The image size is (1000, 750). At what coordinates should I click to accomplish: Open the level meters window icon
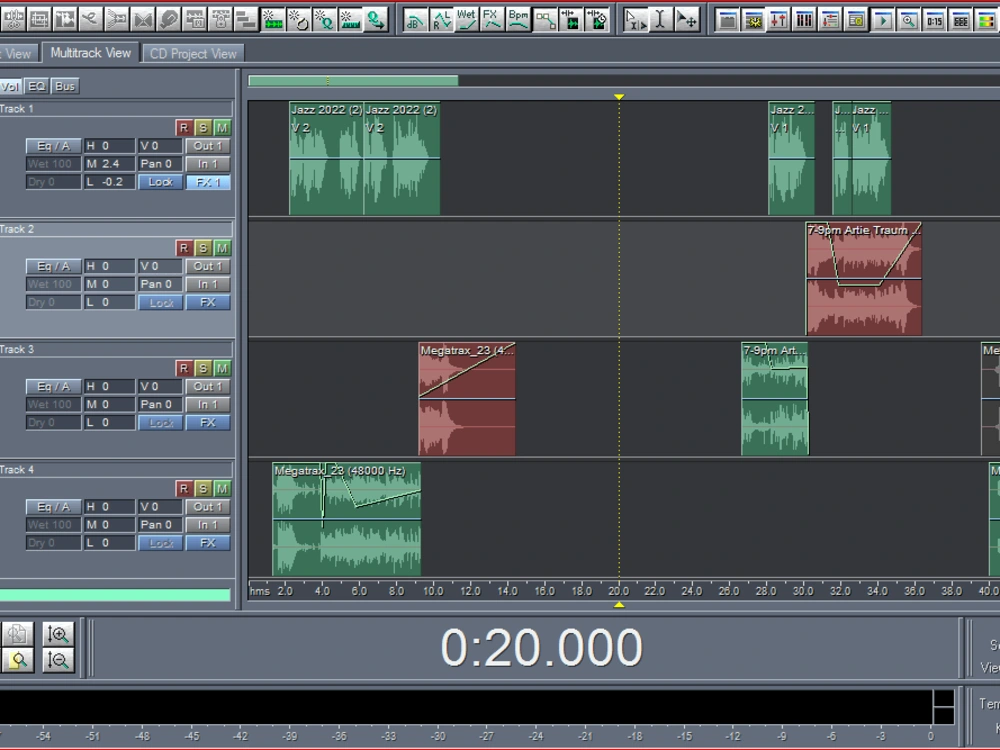click(x=987, y=19)
